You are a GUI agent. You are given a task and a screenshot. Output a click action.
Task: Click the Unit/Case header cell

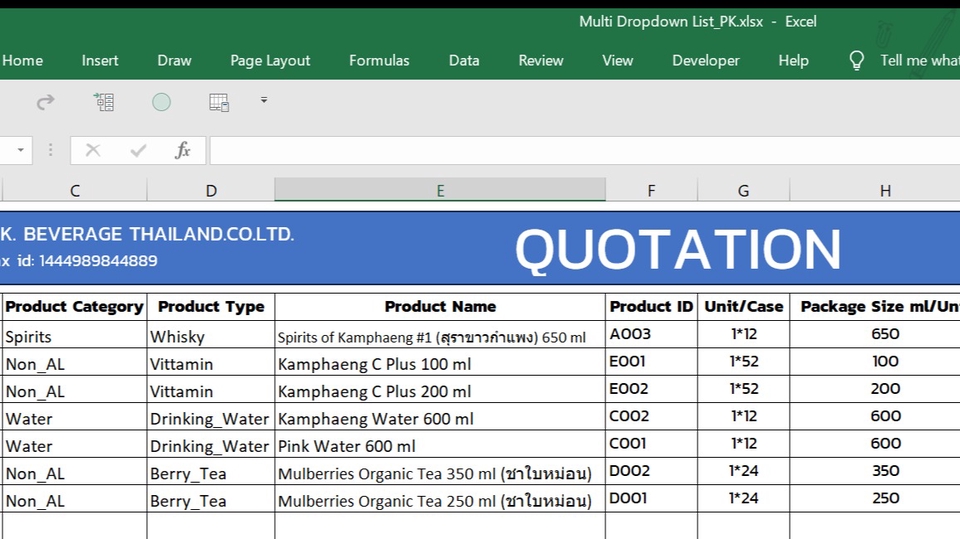[x=743, y=306]
